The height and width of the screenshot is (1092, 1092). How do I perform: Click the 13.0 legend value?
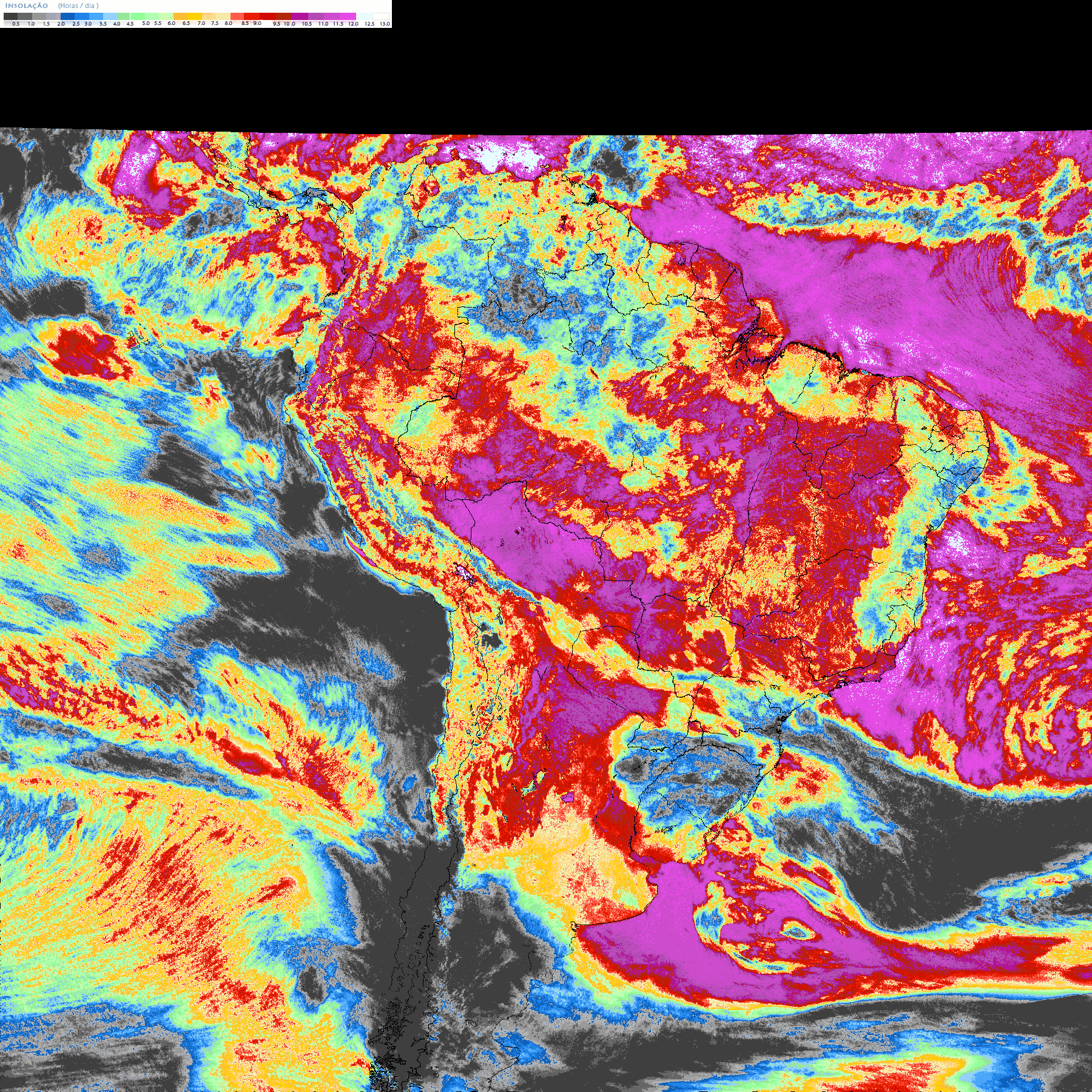385,24
